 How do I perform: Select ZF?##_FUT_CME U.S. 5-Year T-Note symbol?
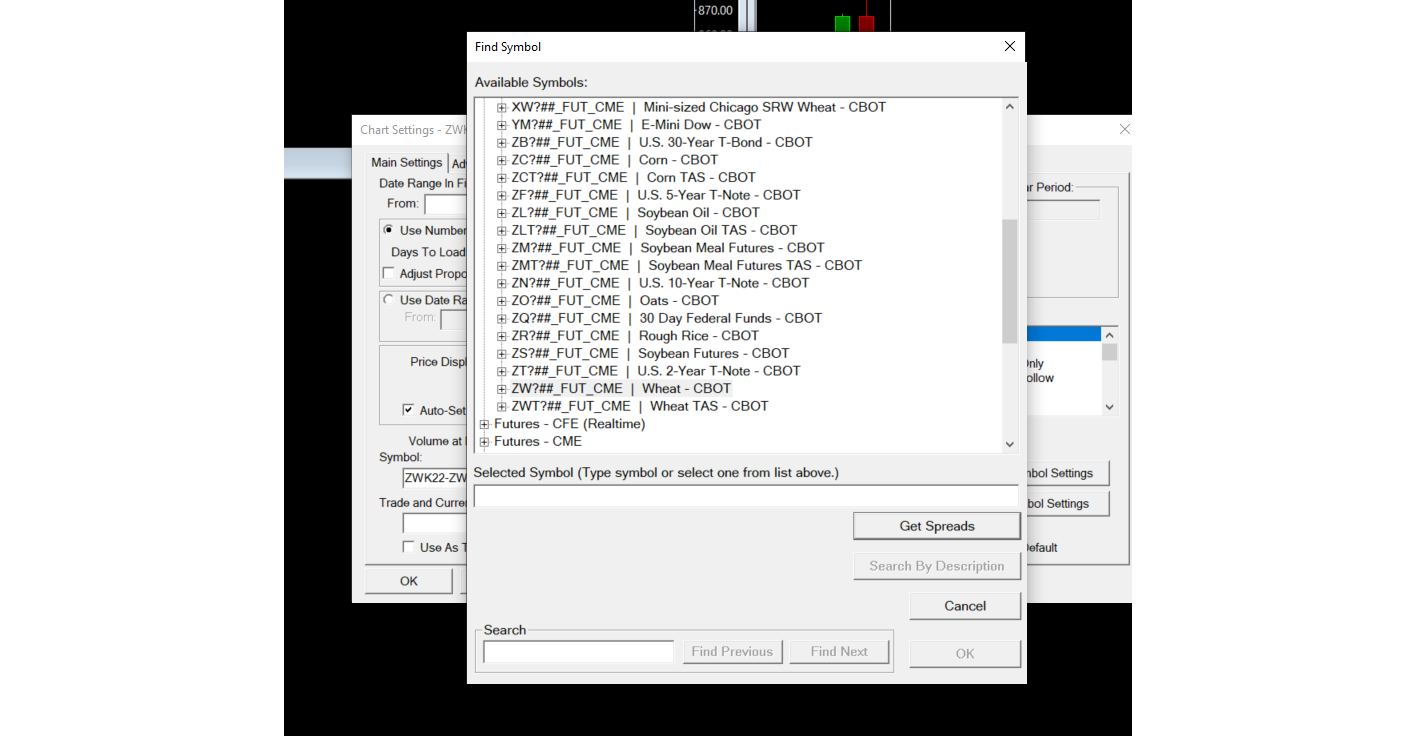655,195
